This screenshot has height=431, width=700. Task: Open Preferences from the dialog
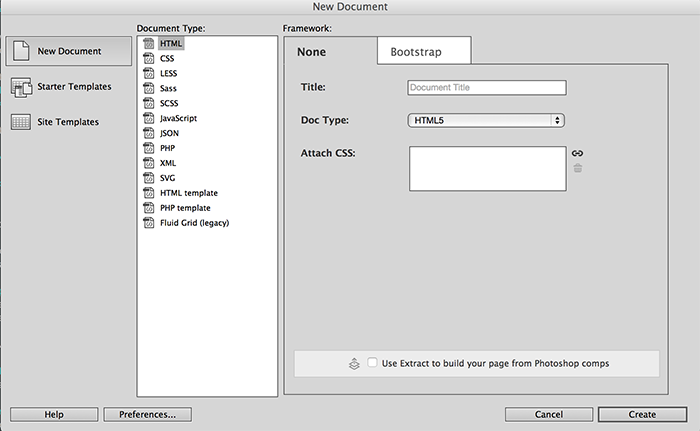pyautogui.click(x=147, y=414)
